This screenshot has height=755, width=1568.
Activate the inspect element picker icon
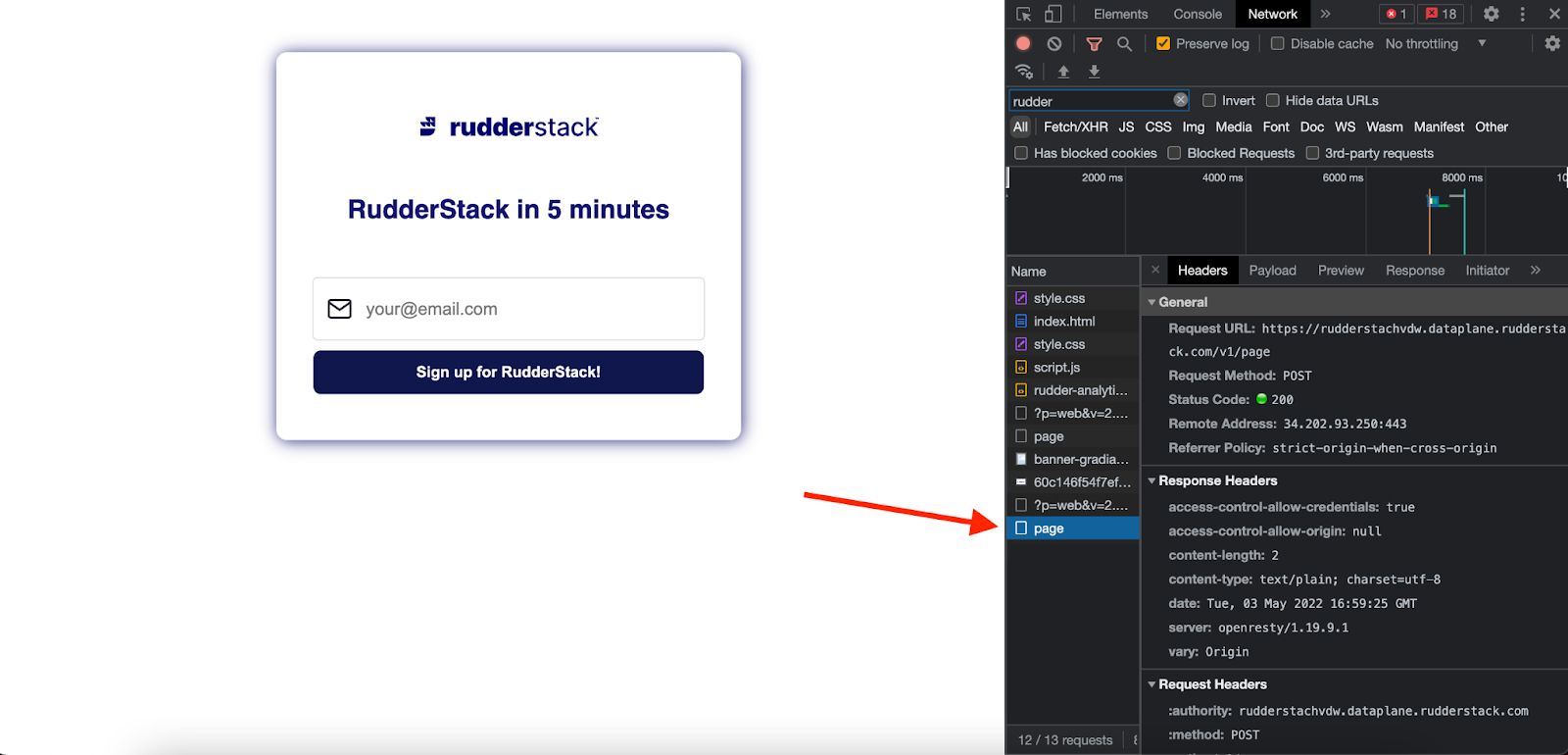coord(1024,14)
